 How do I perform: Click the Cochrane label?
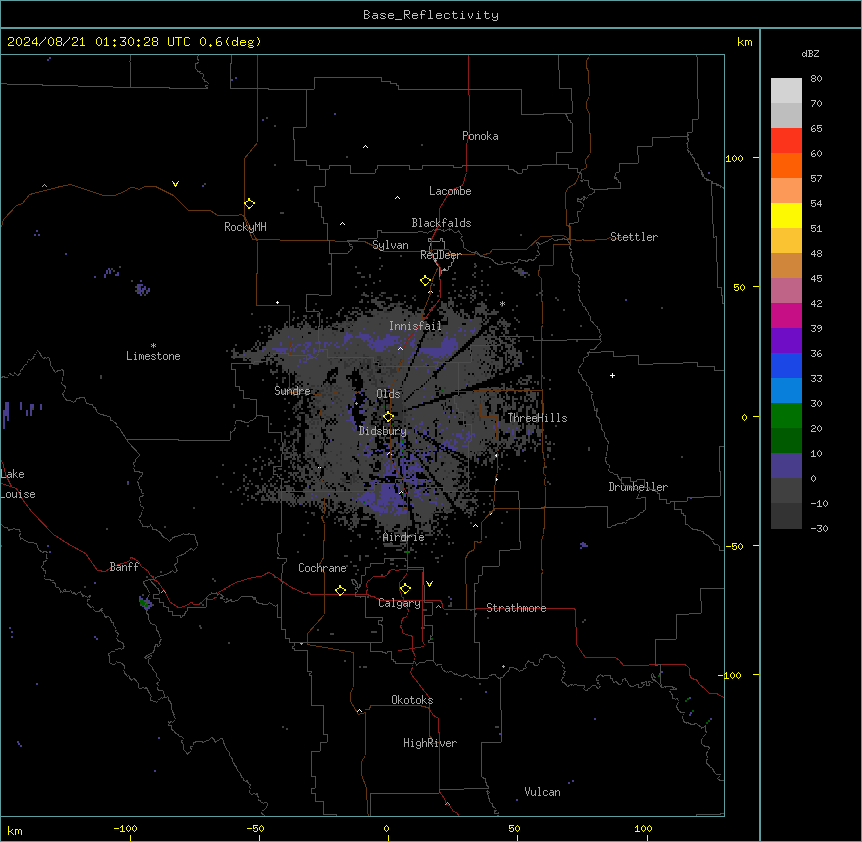point(322,568)
